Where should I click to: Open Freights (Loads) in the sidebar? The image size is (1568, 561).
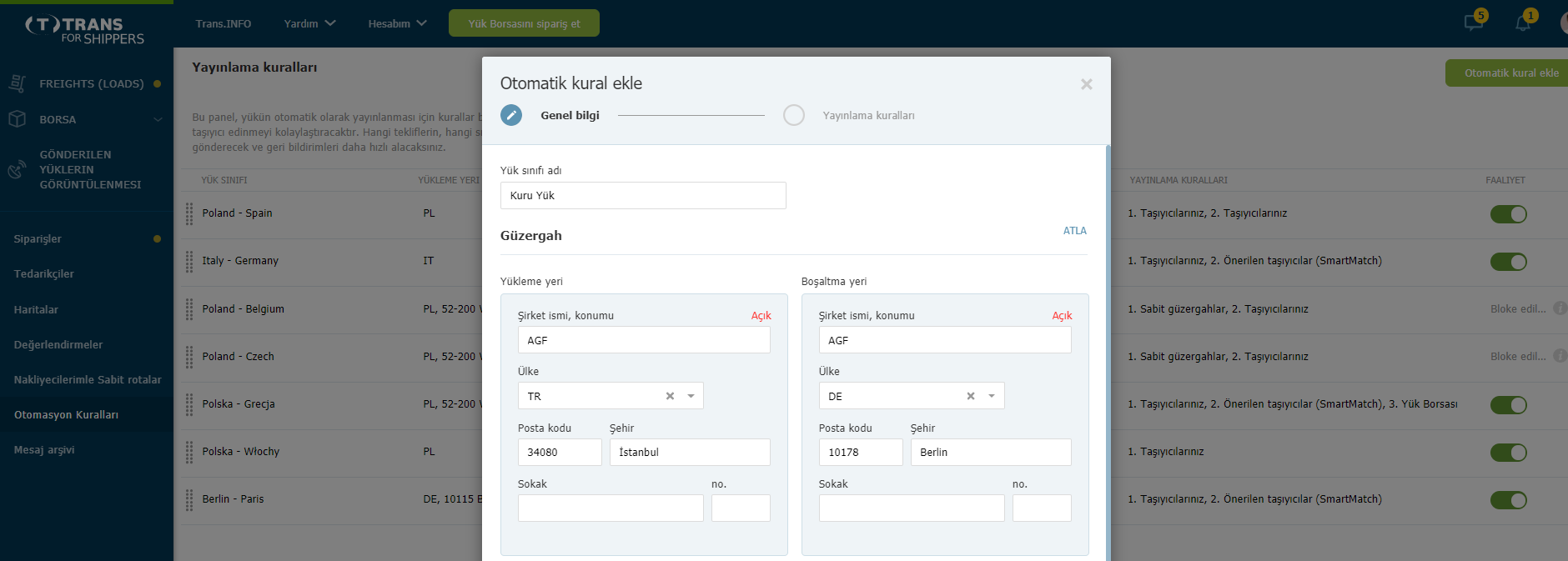pos(92,83)
